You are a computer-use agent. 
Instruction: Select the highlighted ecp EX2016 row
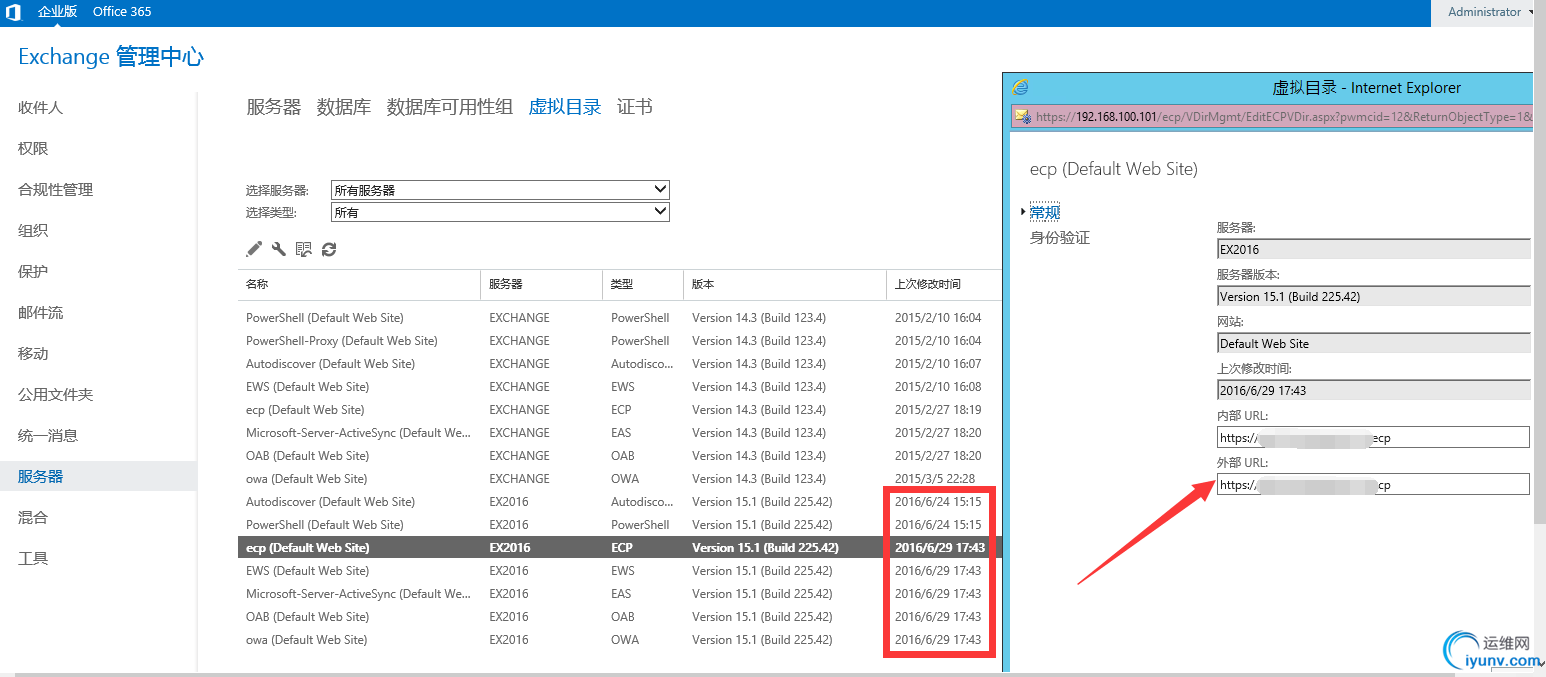[x=620, y=548]
